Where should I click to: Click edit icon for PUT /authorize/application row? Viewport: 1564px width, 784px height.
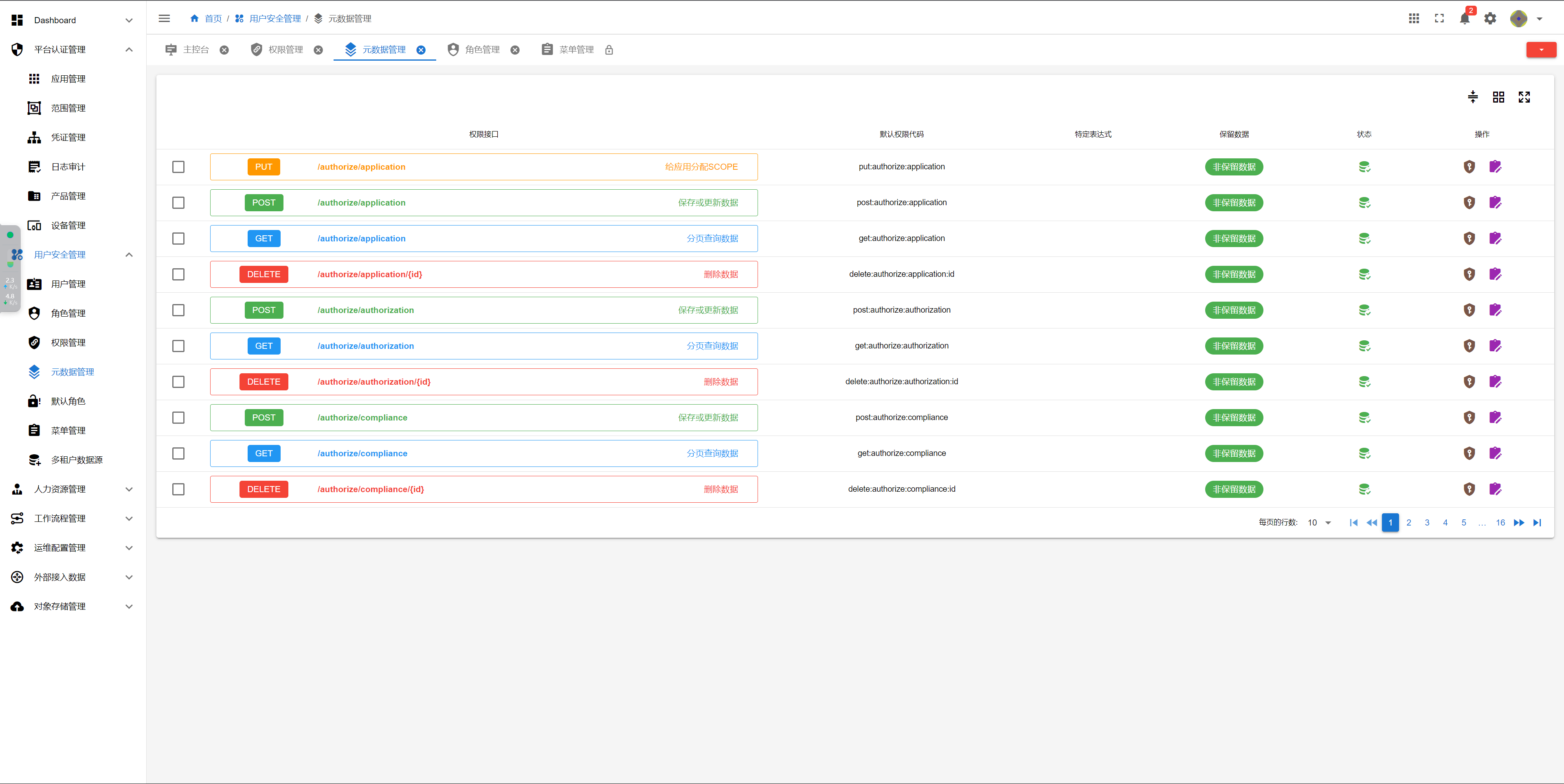click(x=1495, y=167)
